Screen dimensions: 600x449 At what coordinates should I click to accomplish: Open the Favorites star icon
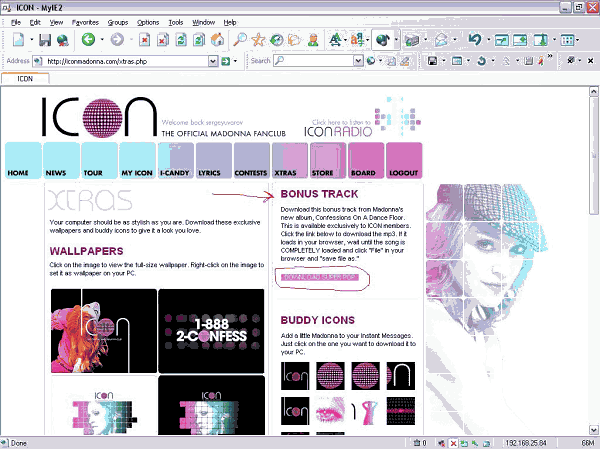[258, 39]
